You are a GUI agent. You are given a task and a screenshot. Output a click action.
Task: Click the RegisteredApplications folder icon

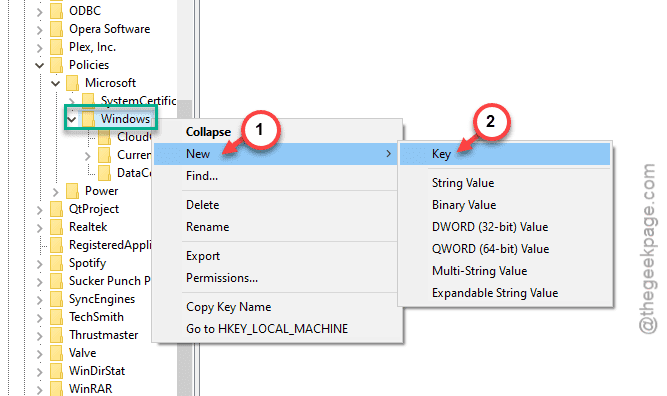pyautogui.click(x=56, y=245)
